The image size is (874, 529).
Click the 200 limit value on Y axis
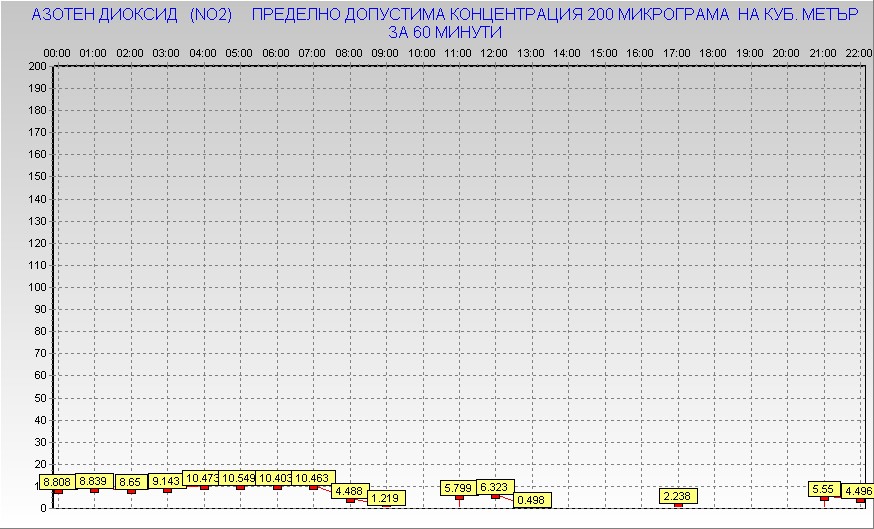click(x=37, y=67)
